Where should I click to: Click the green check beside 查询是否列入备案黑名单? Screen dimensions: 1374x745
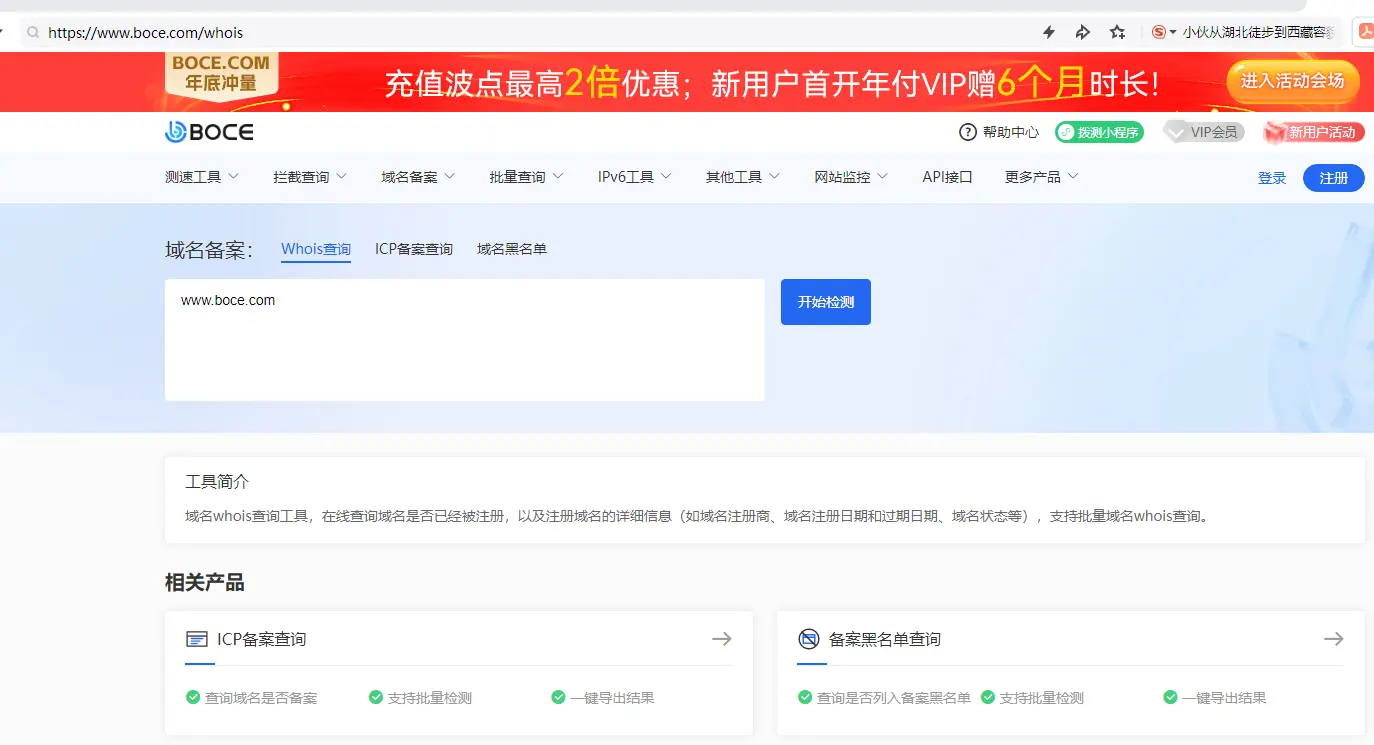805,697
